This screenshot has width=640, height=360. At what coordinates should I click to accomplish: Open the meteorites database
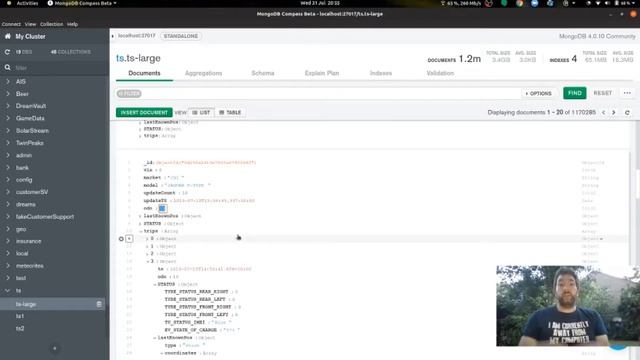click(x=30, y=266)
